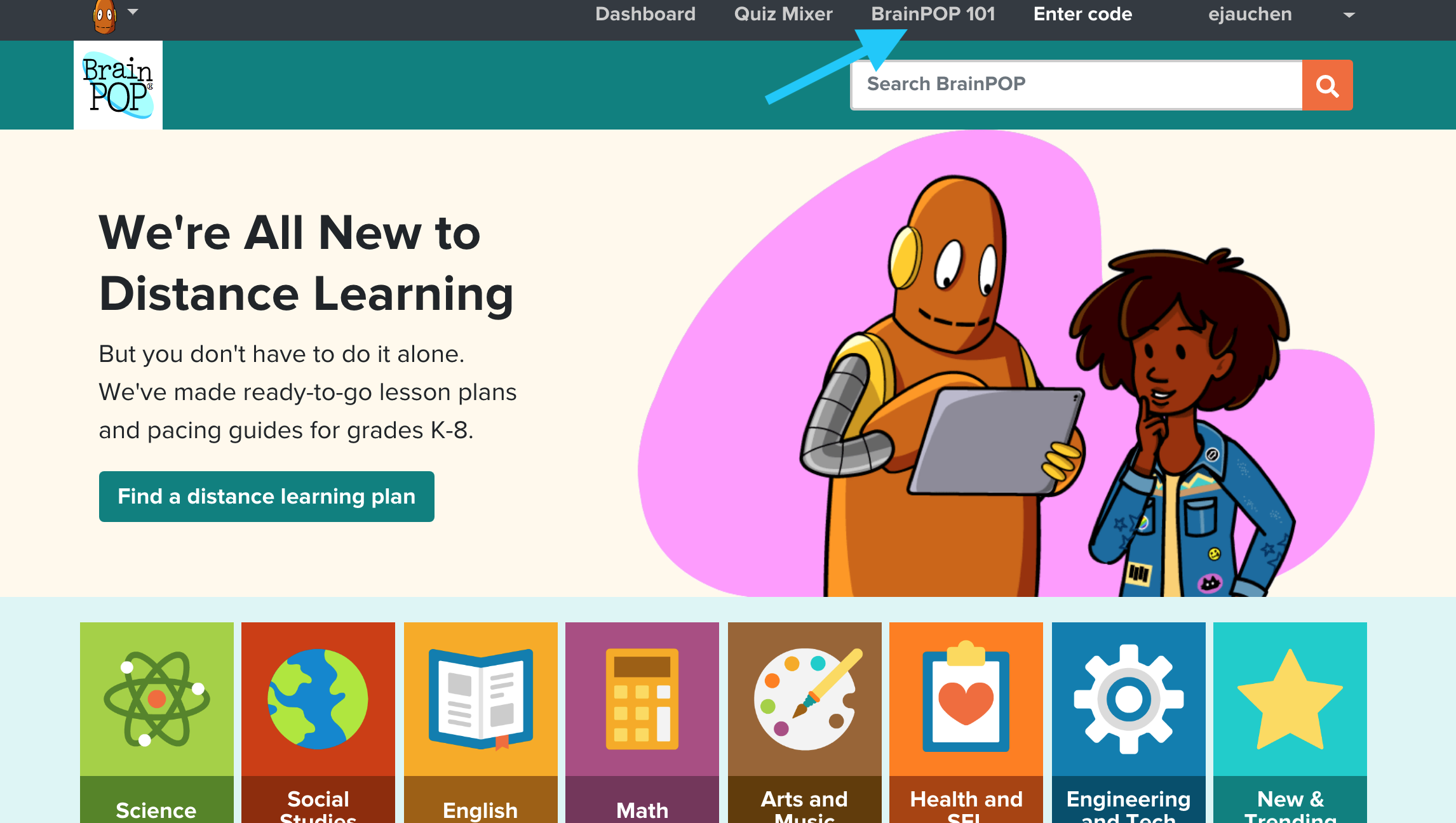Open the Quiz Mixer menu item
Screen dimensions: 1456x823
pos(783,14)
